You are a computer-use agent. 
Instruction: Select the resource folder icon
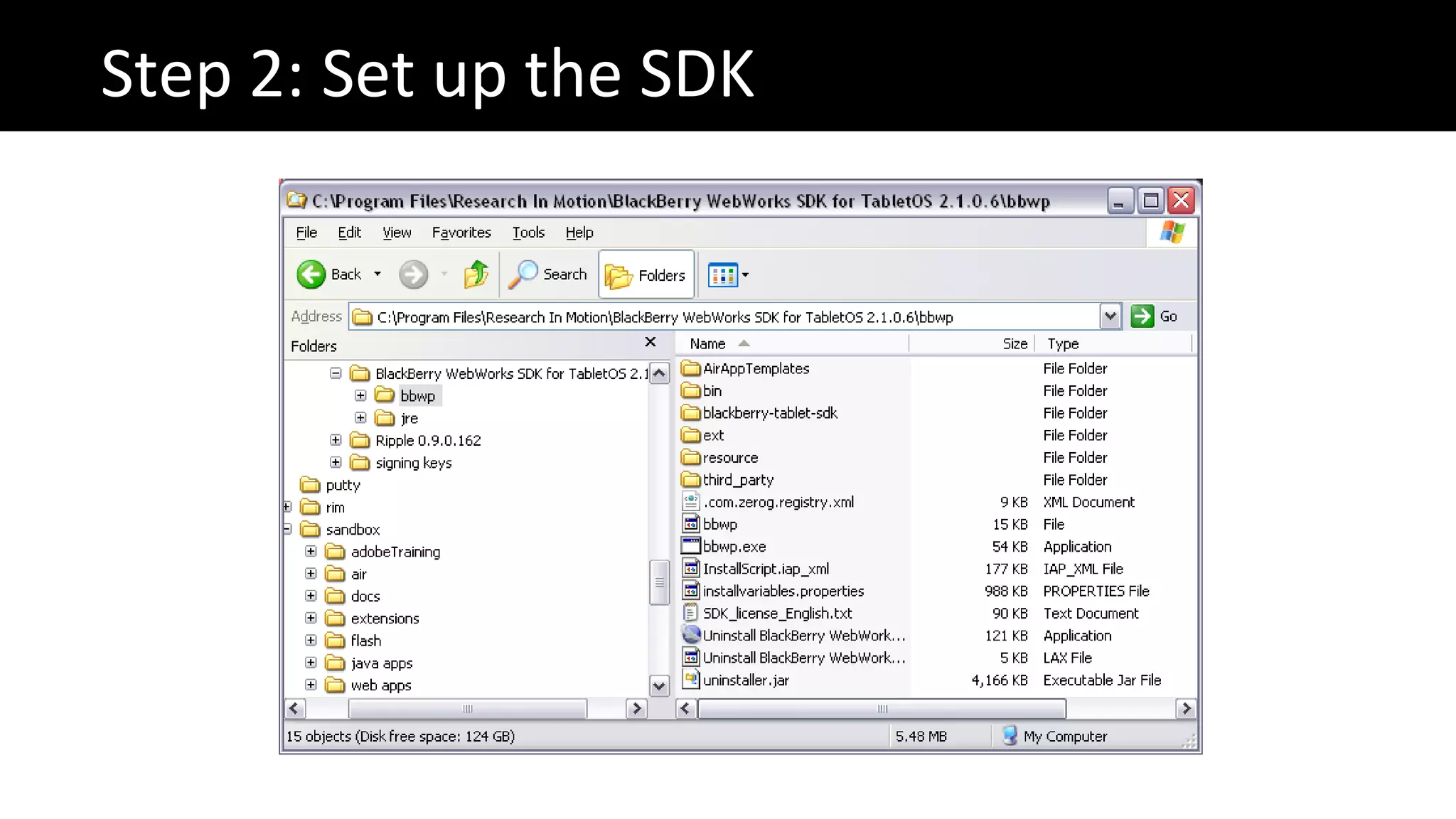690,457
